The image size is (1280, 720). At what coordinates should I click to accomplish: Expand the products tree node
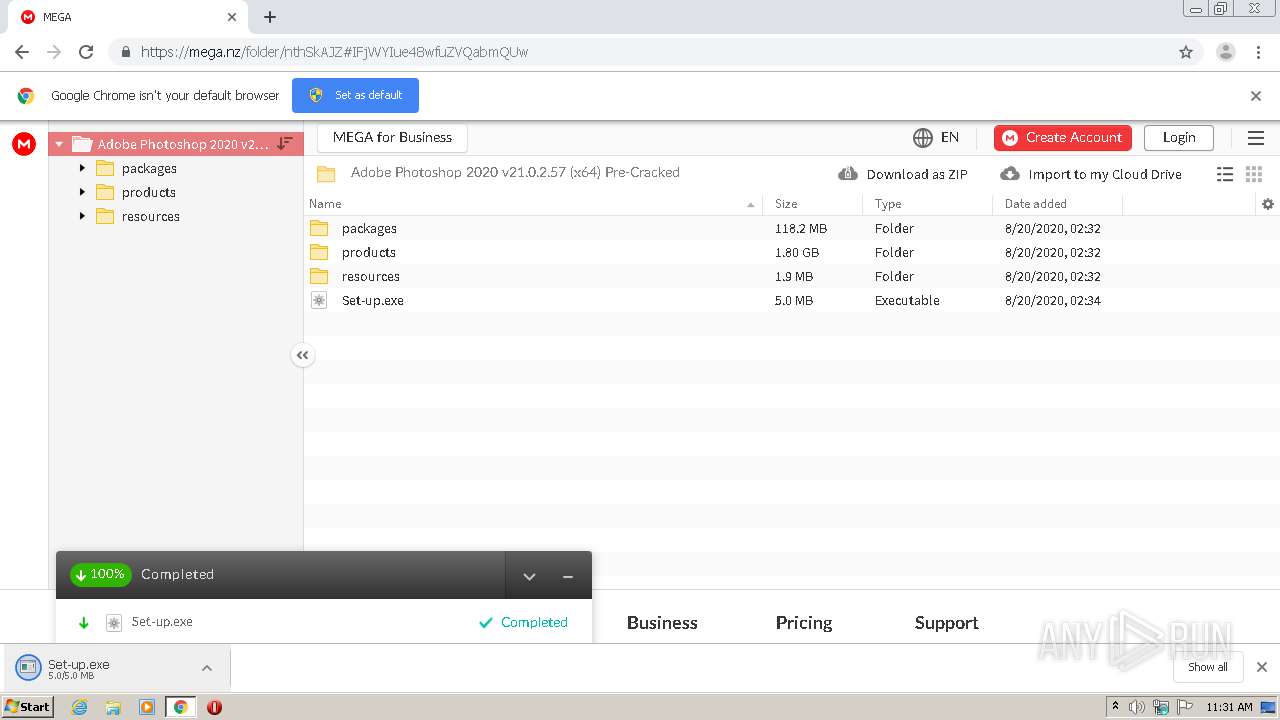click(x=82, y=192)
